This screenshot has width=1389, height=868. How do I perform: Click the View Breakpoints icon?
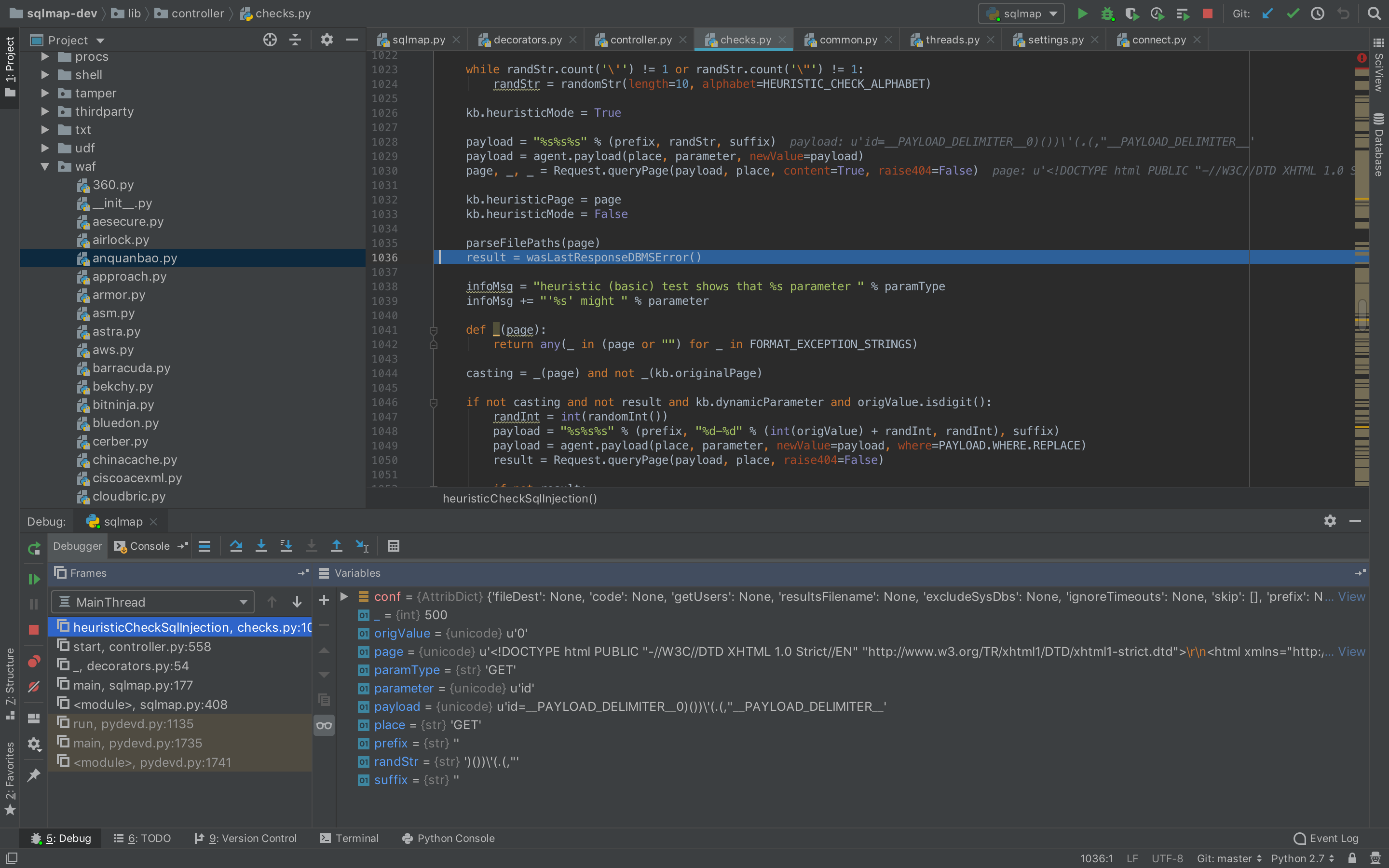click(34, 662)
